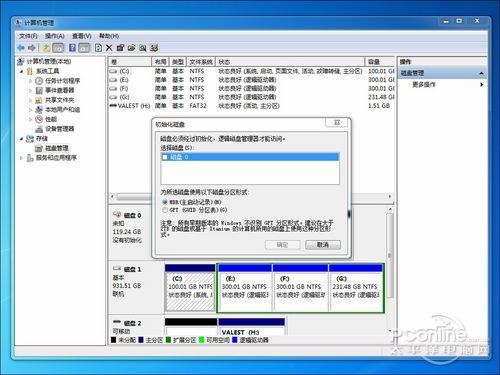The height and width of the screenshot is (375, 500).
Task: Click the Up one level toolbar icon
Action: coord(47,48)
